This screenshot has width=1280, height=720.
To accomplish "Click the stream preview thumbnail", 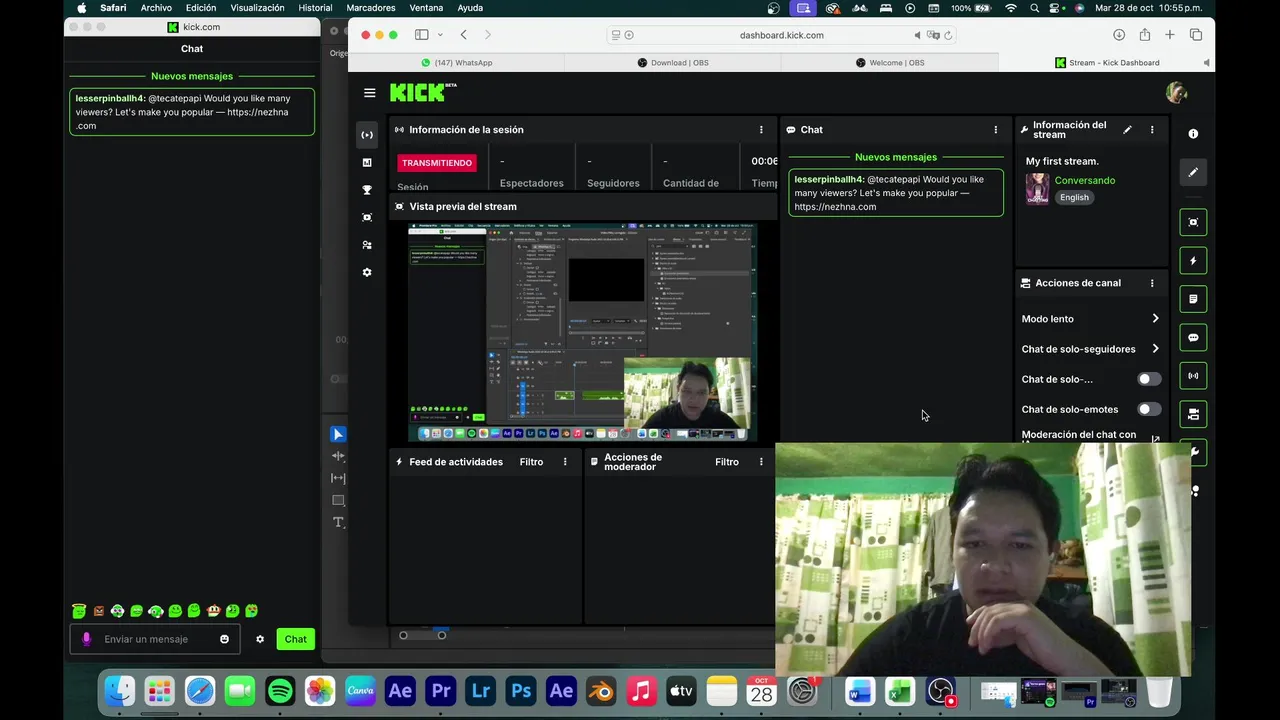I will click(x=582, y=333).
